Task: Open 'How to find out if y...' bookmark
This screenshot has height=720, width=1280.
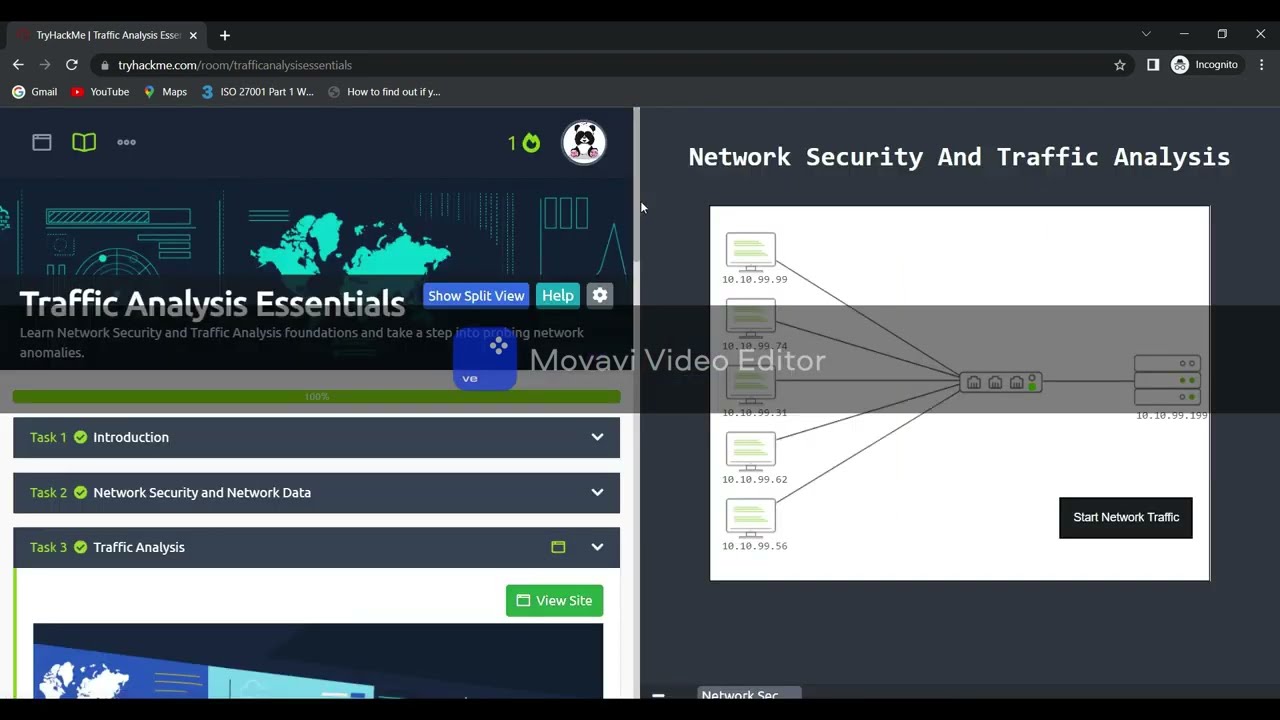Action: [384, 92]
